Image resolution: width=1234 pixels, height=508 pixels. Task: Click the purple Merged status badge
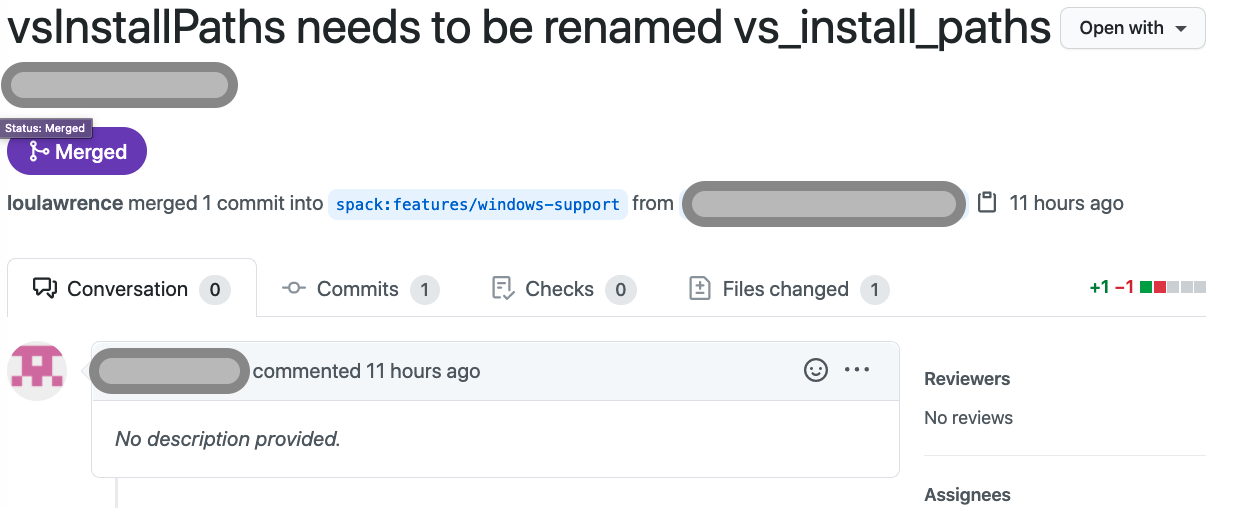point(77,152)
